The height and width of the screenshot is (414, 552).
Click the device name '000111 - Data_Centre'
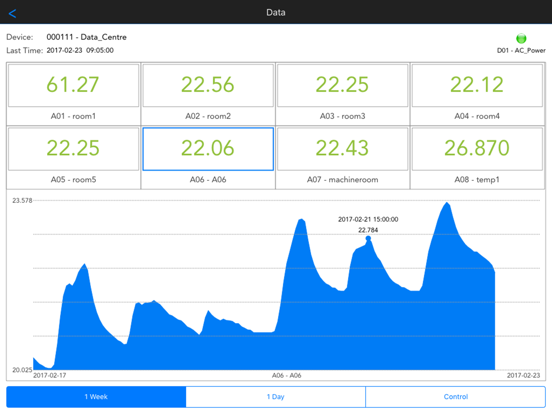(87, 37)
